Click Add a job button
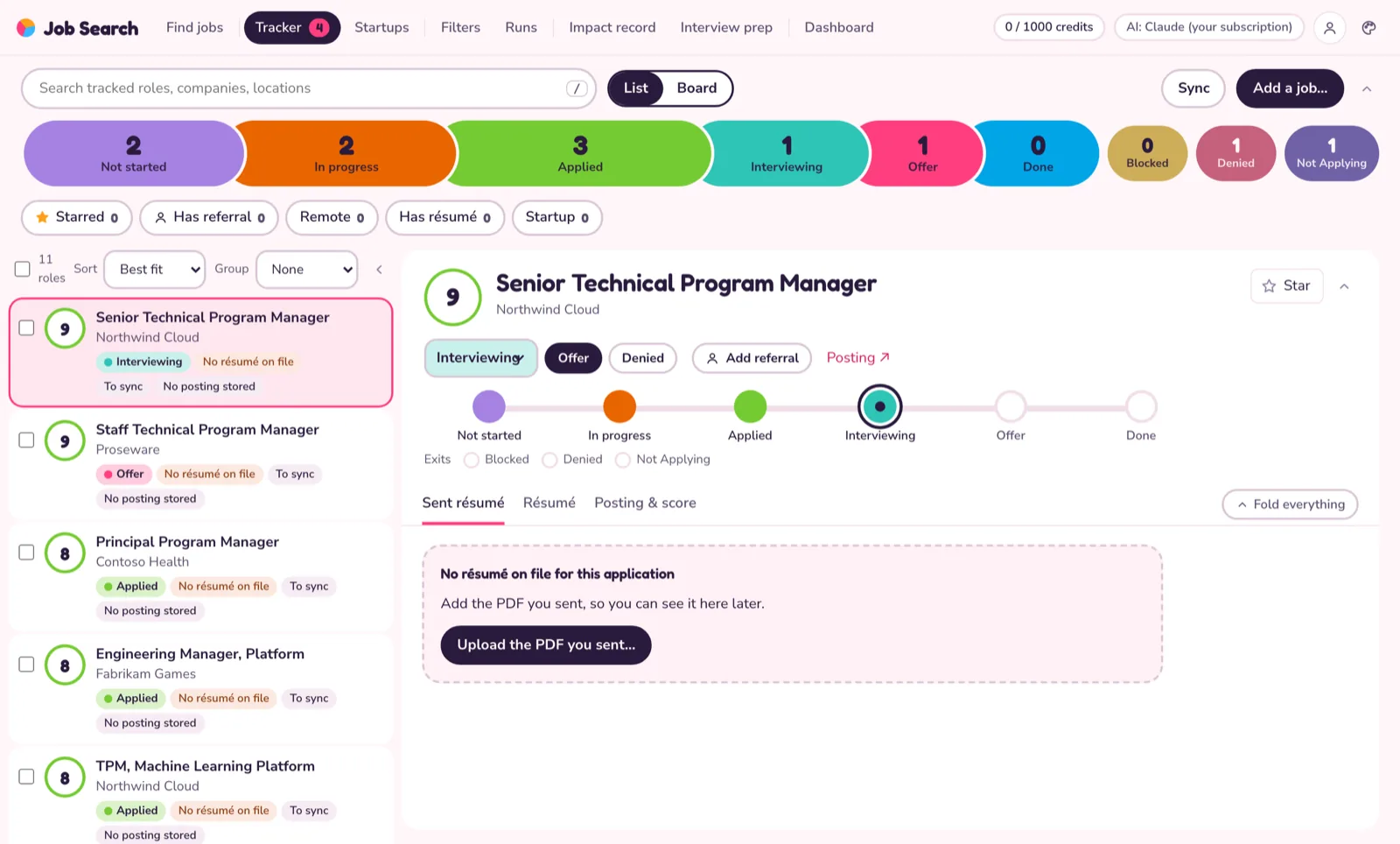Screen dimensions: 1400x844 coord(1290,88)
